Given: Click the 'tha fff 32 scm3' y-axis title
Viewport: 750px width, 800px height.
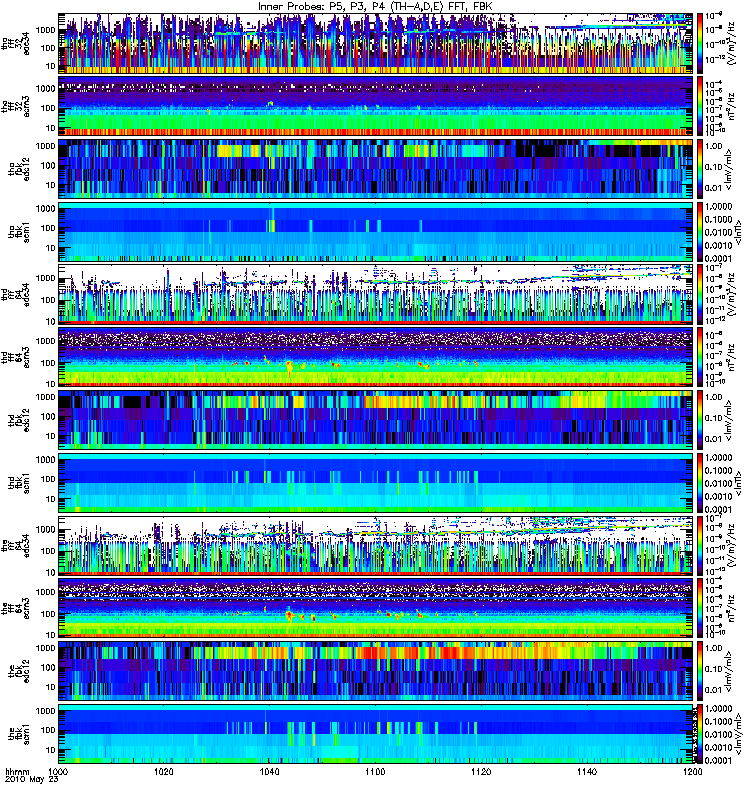Looking at the screenshot, I should 15,106.
